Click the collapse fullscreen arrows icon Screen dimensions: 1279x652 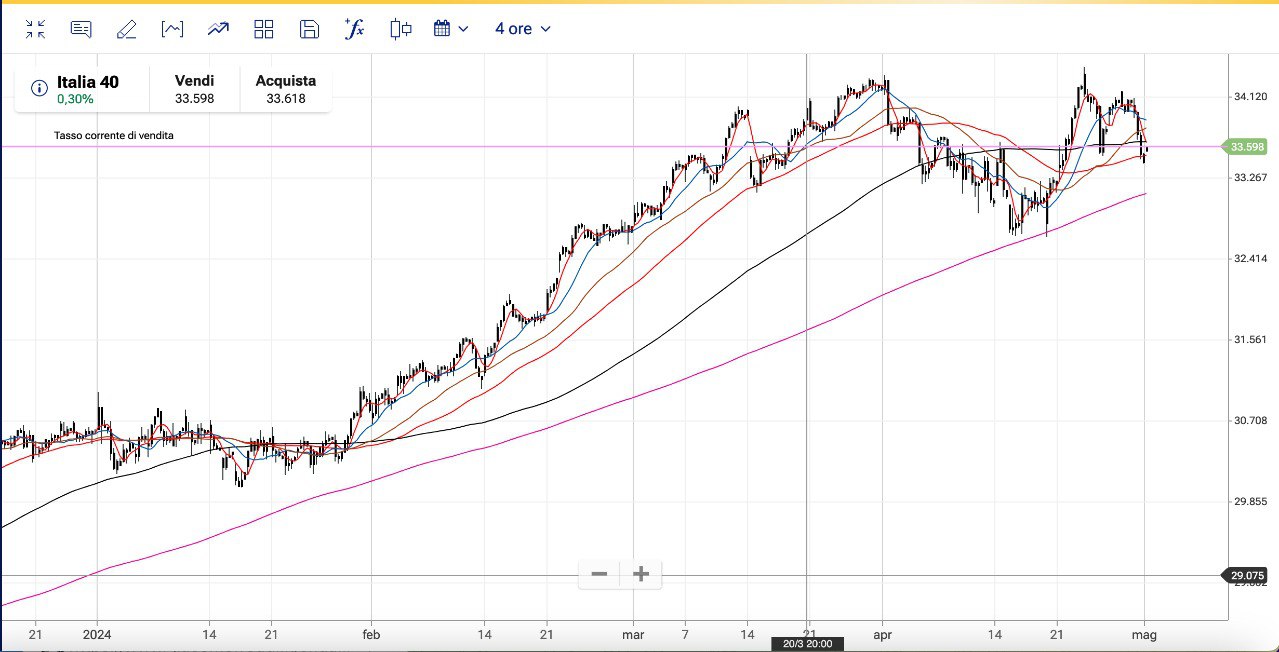pyautogui.click(x=36, y=29)
